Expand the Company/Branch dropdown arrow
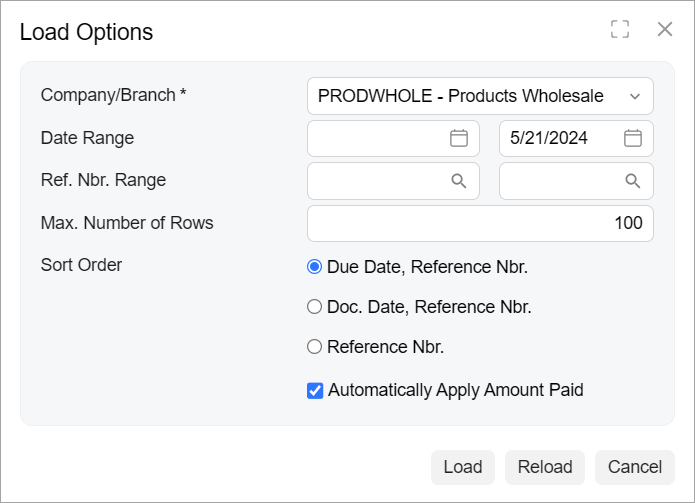Viewport: 695px width, 503px height. pos(634,97)
